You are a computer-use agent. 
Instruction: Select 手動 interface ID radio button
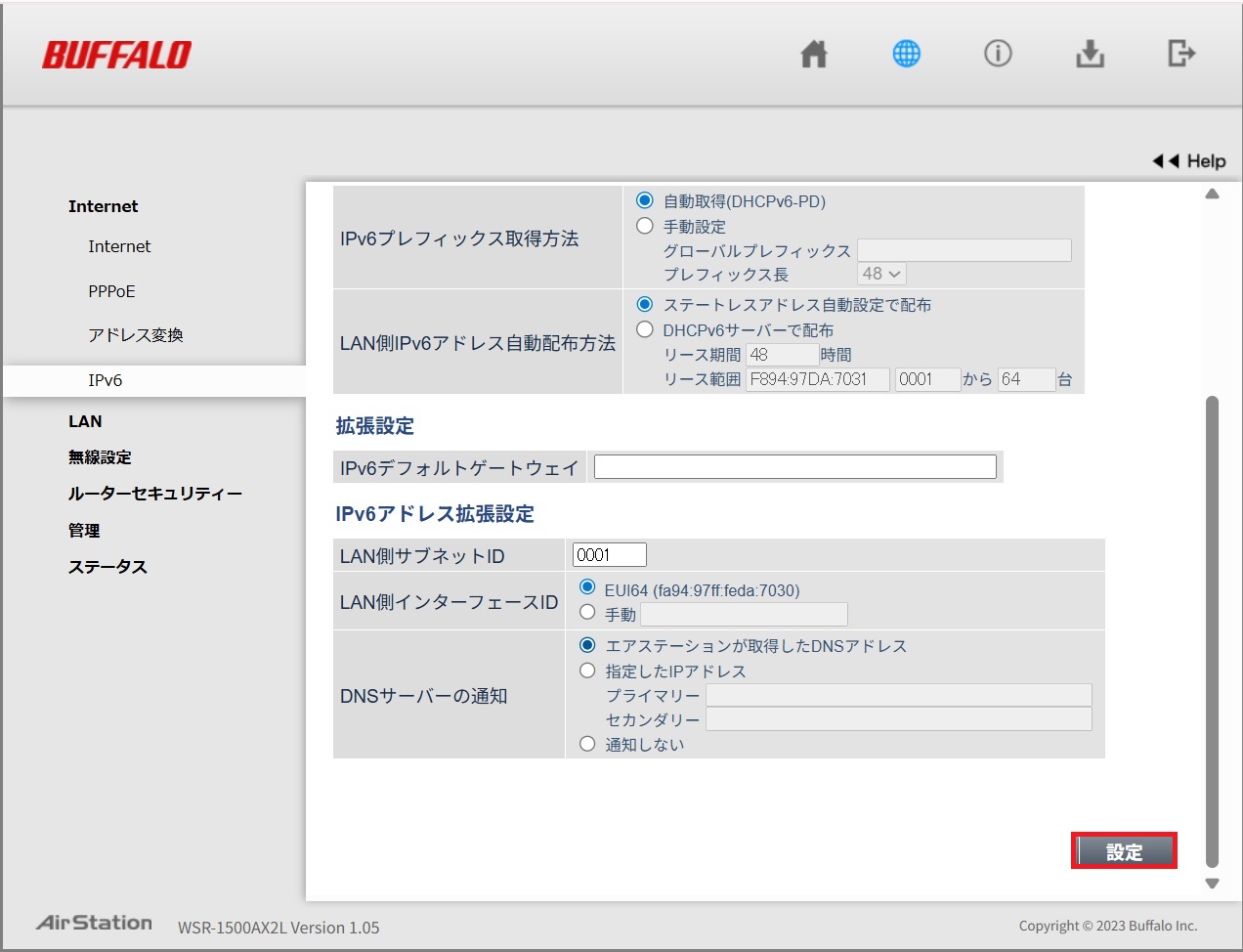point(587,612)
